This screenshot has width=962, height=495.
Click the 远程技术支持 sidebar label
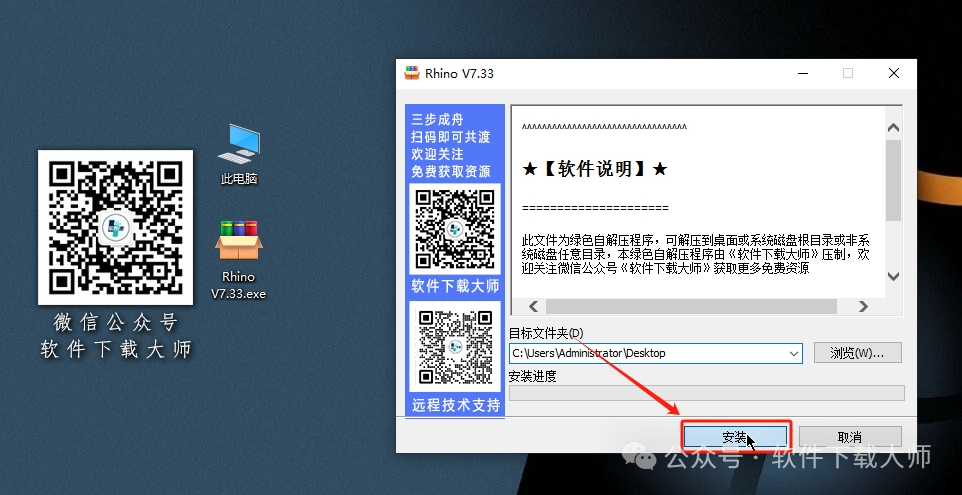coord(455,405)
